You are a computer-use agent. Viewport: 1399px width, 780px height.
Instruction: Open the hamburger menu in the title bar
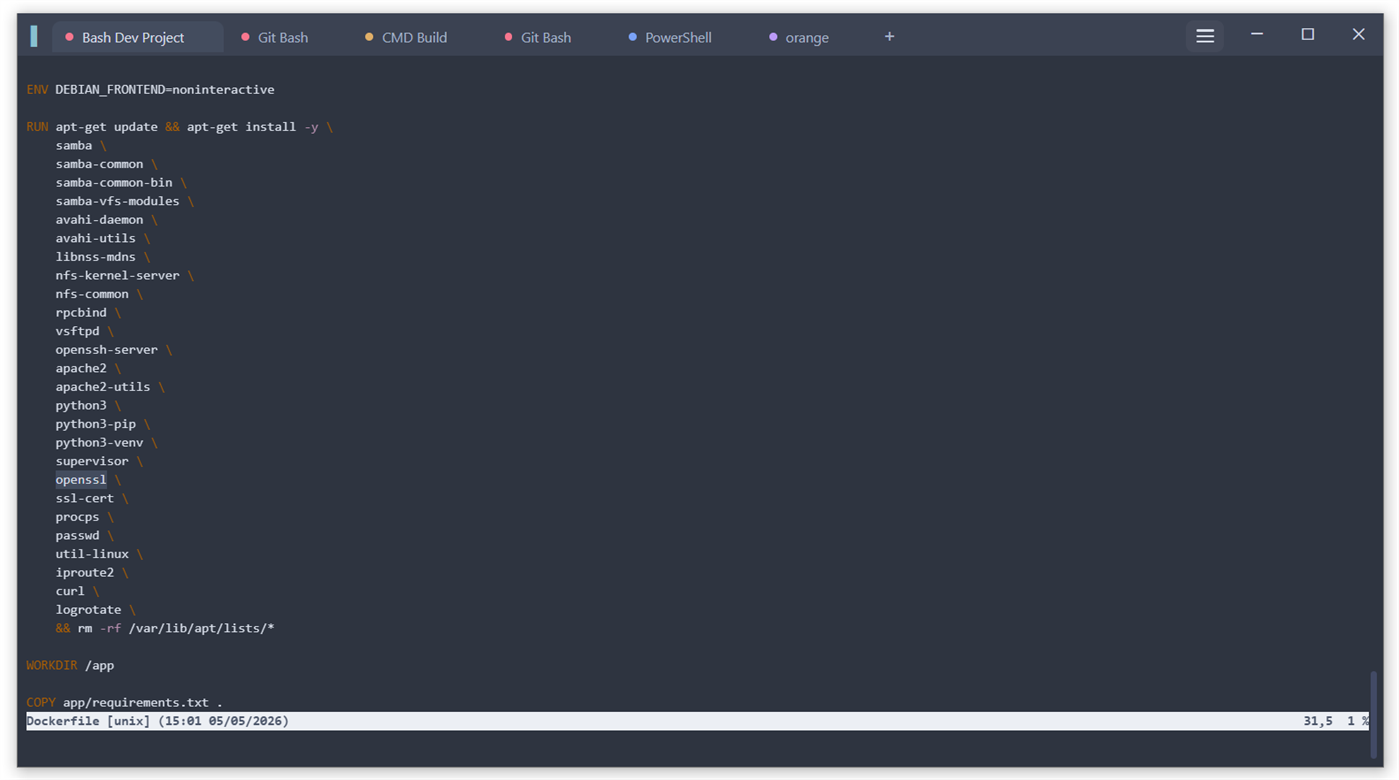[x=1205, y=36]
